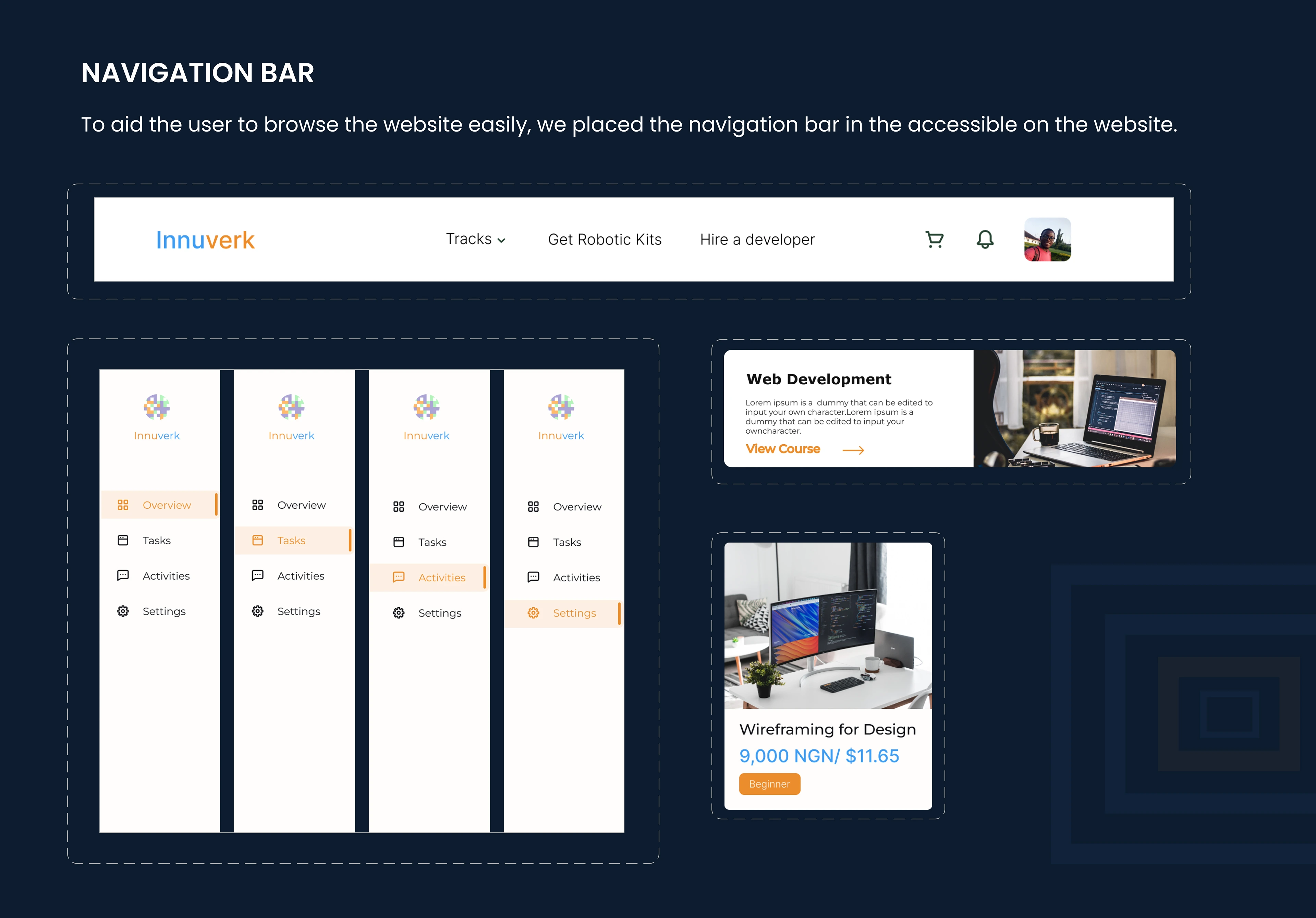
Task: Click the arrow beside View Course
Action: (x=853, y=451)
